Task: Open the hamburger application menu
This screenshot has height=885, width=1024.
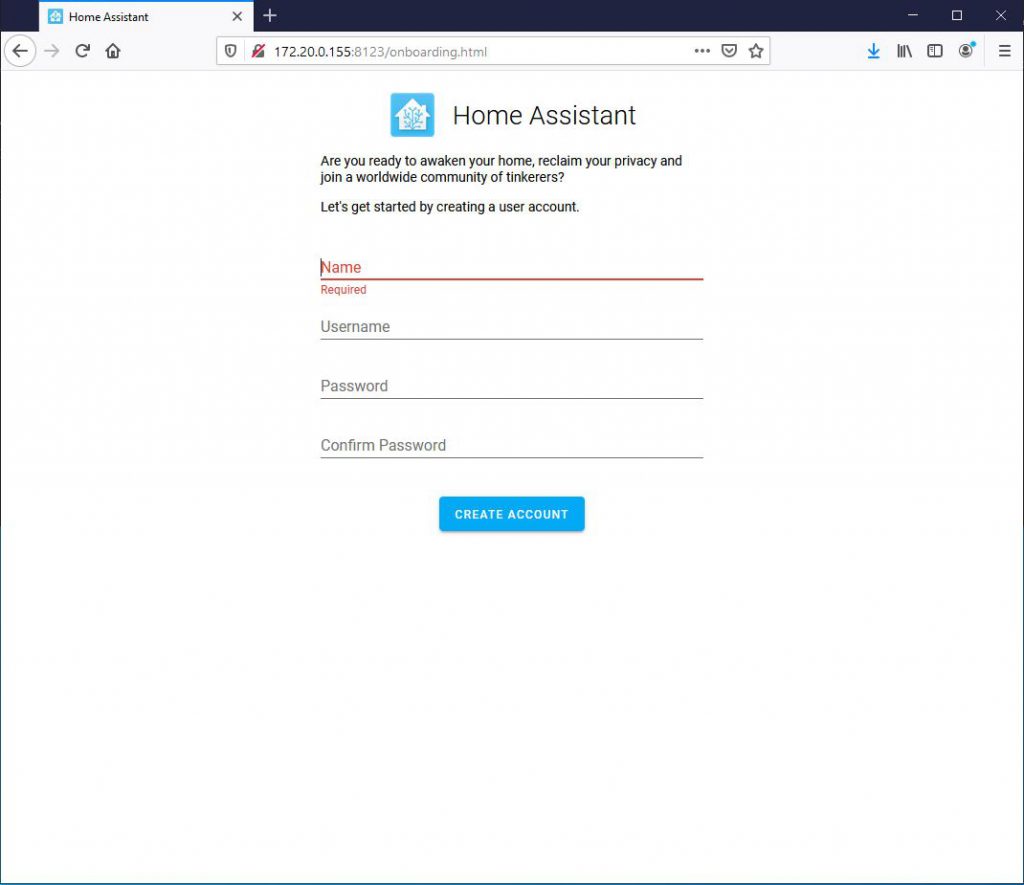Action: pos(1004,51)
